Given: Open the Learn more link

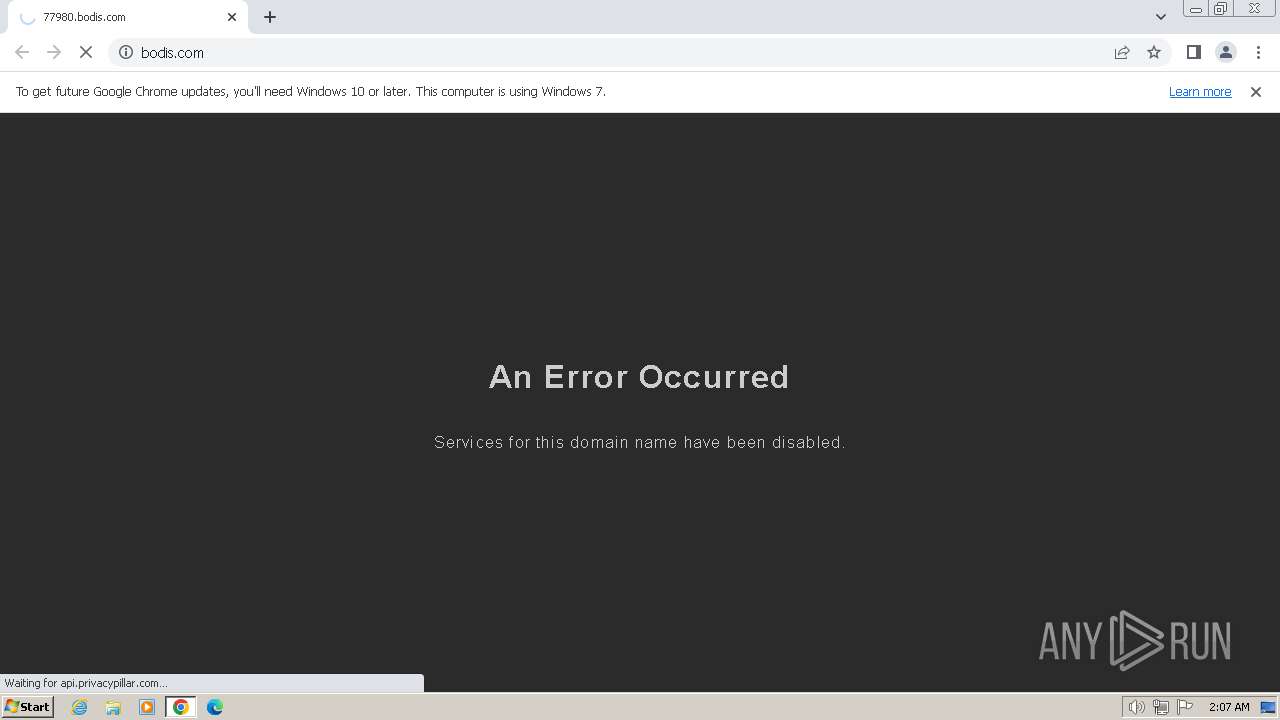Looking at the screenshot, I should click(x=1200, y=91).
